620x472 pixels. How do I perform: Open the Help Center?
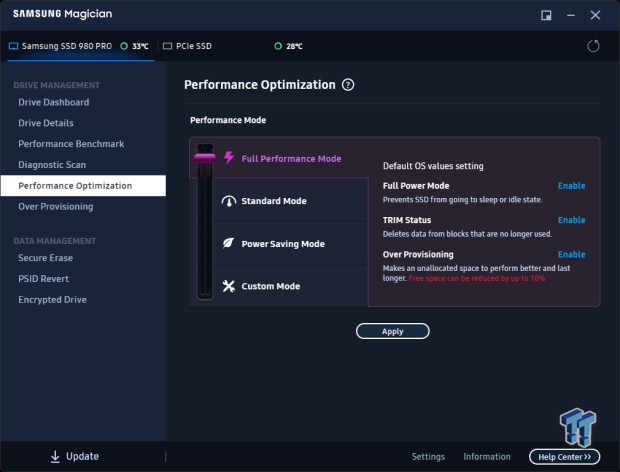[564, 457]
